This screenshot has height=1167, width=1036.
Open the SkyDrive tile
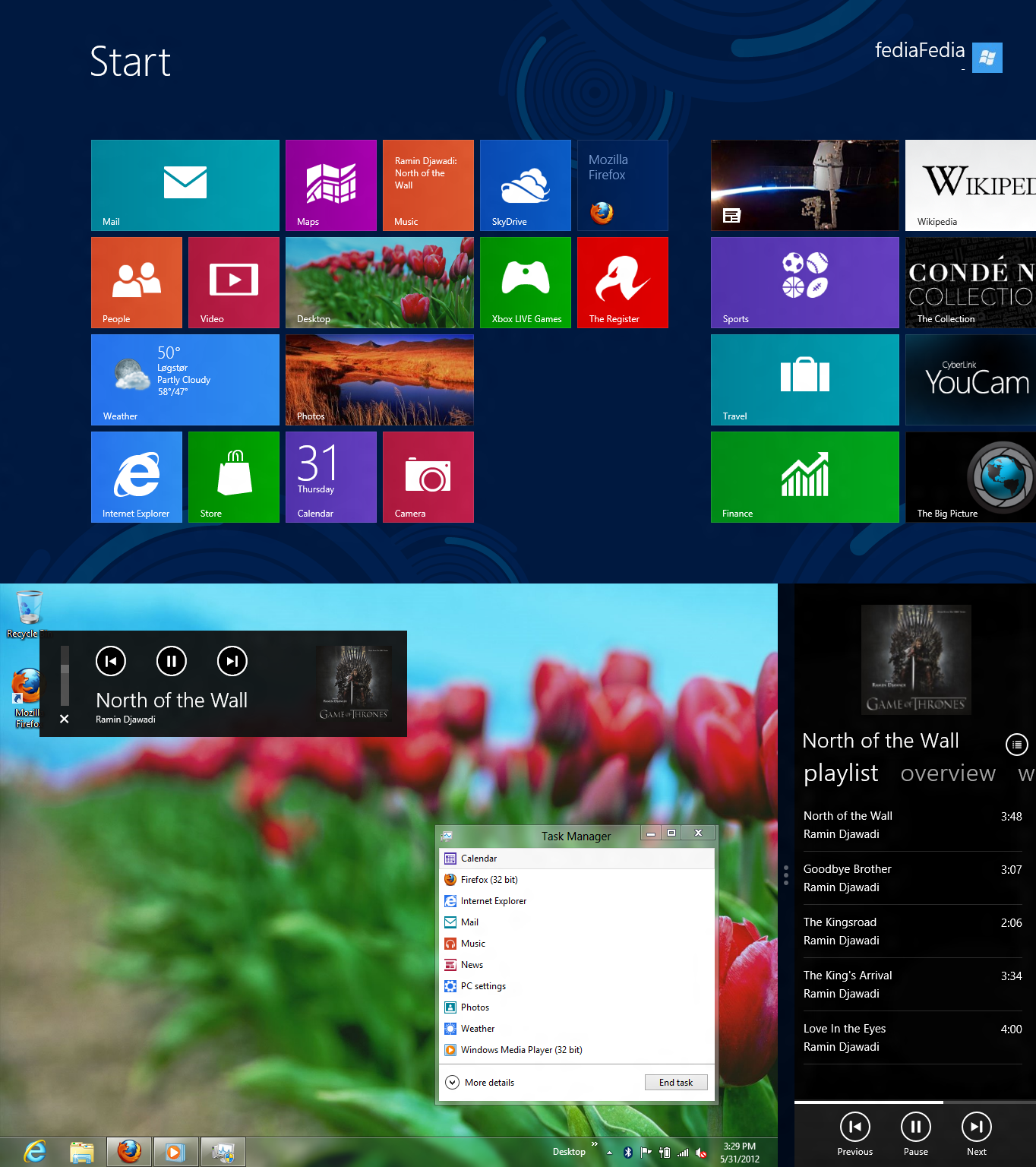tap(526, 185)
